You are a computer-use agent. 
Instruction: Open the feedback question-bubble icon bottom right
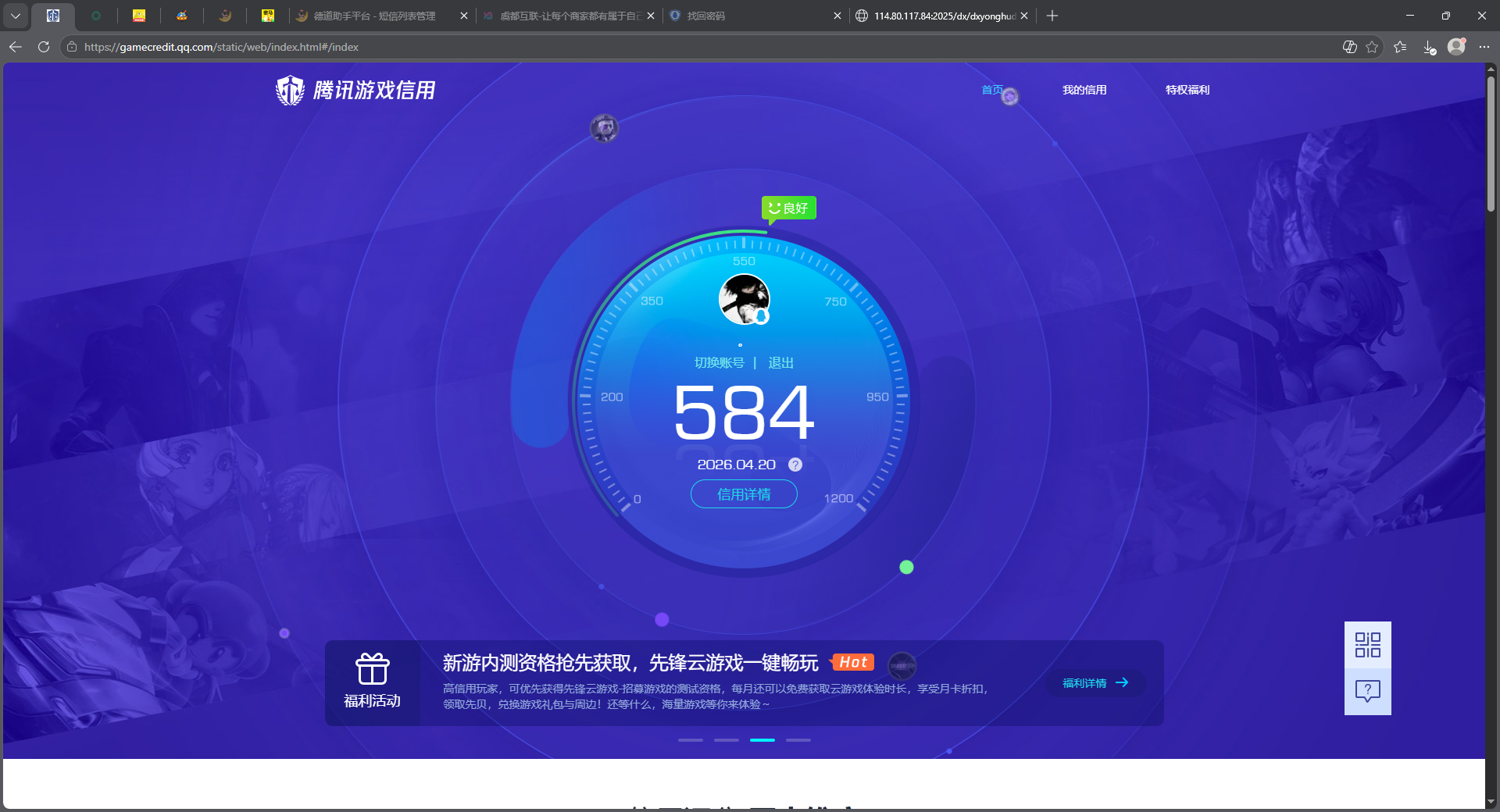click(x=1367, y=691)
